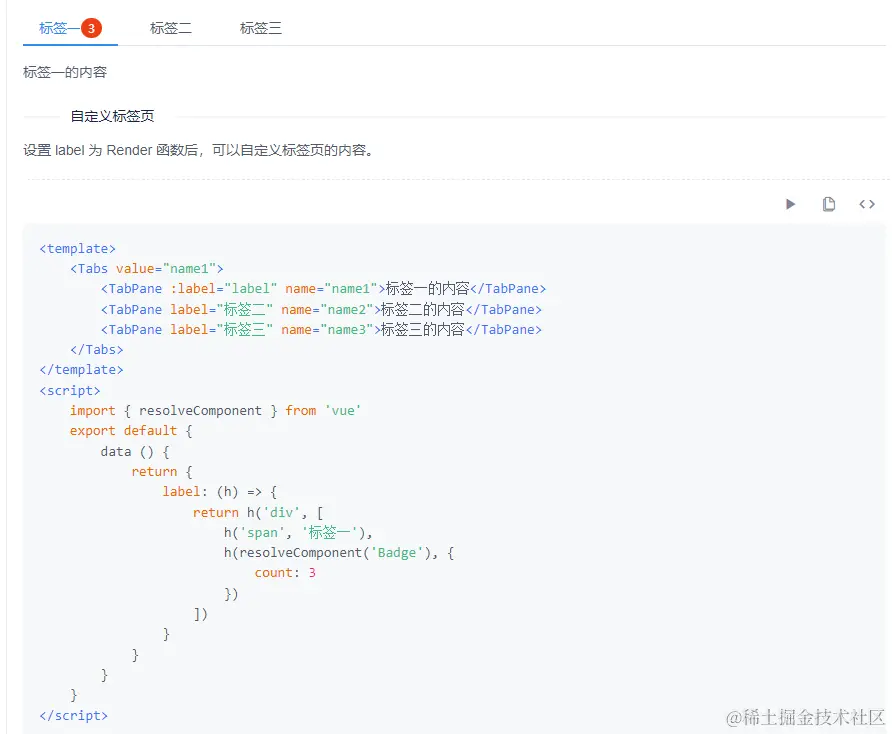This screenshot has width=892, height=734.
Task: Click the play triangle above the code
Action: (x=790, y=203)
